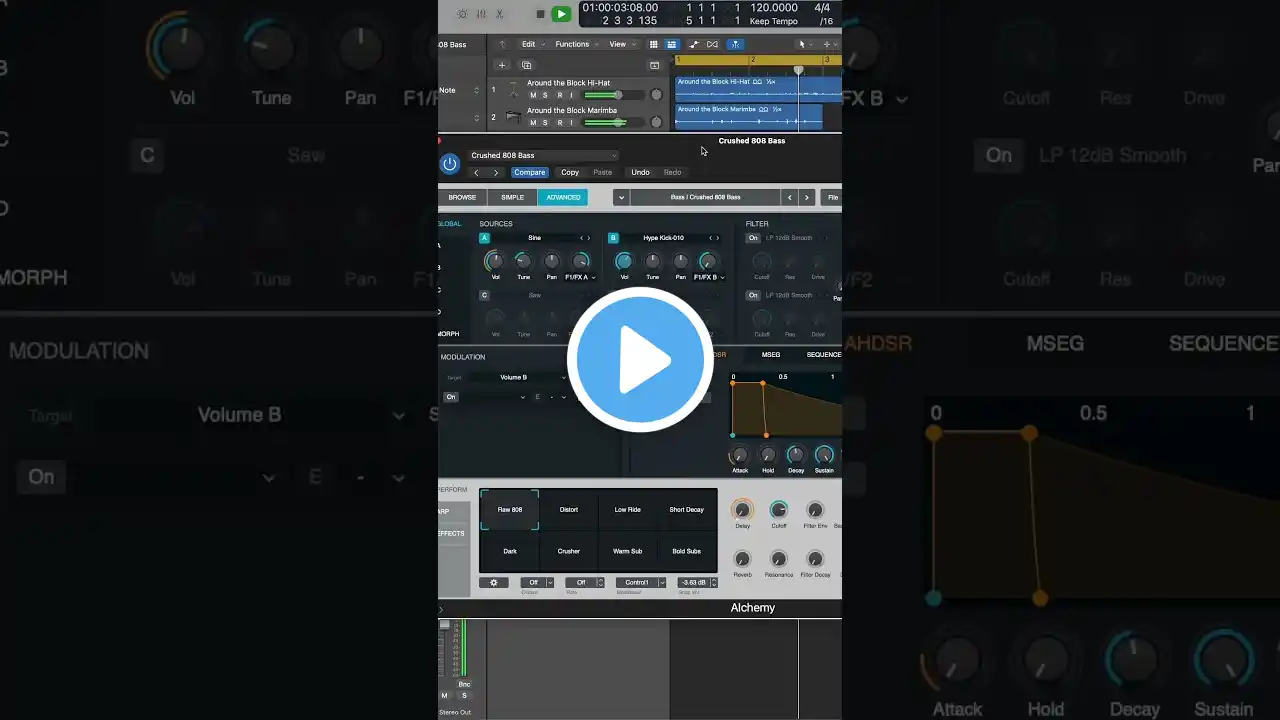Go to previous plugin setting arrow

pos(476,172)
